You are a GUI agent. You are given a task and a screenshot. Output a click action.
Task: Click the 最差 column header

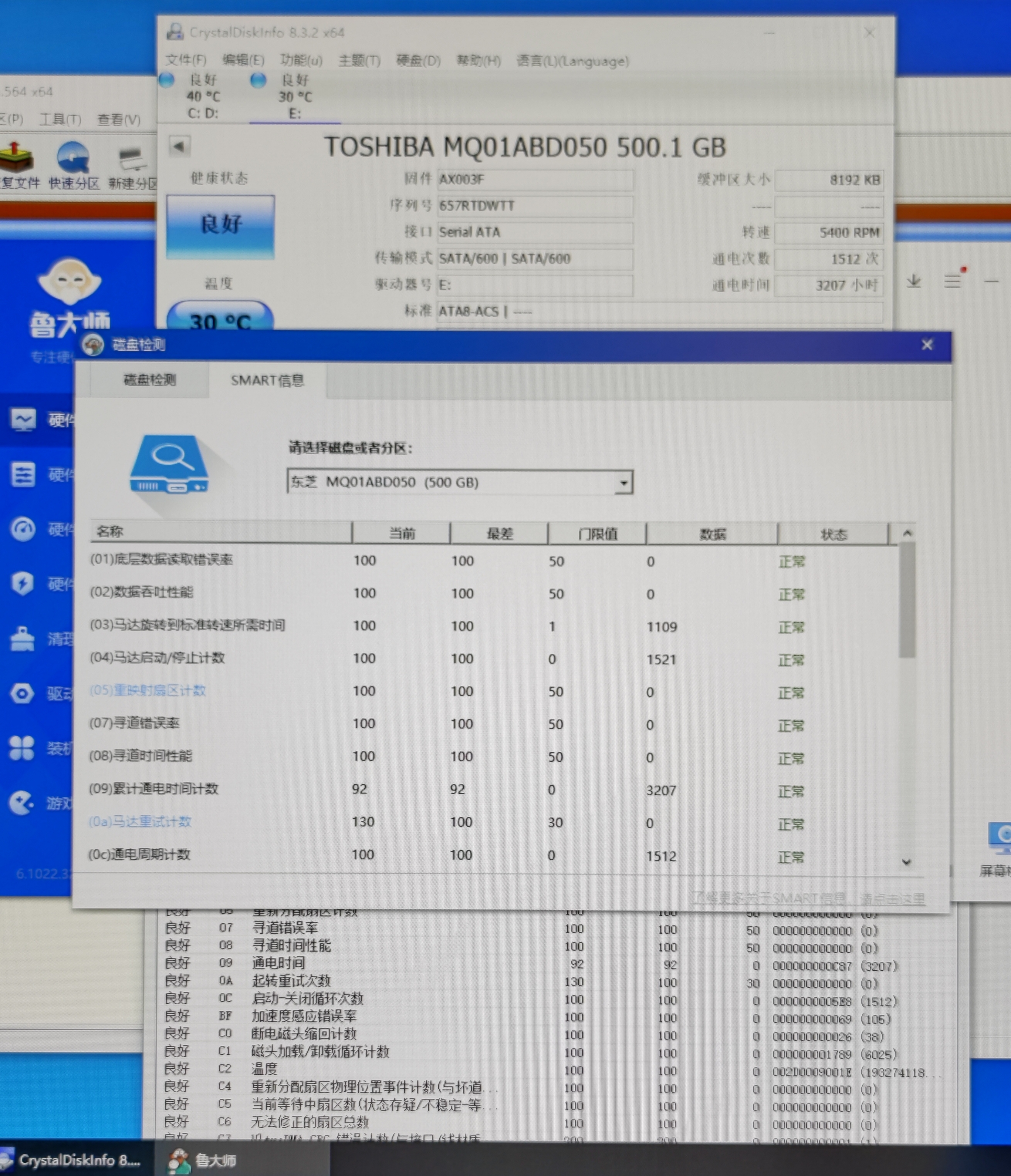click(x=499, y=533)
